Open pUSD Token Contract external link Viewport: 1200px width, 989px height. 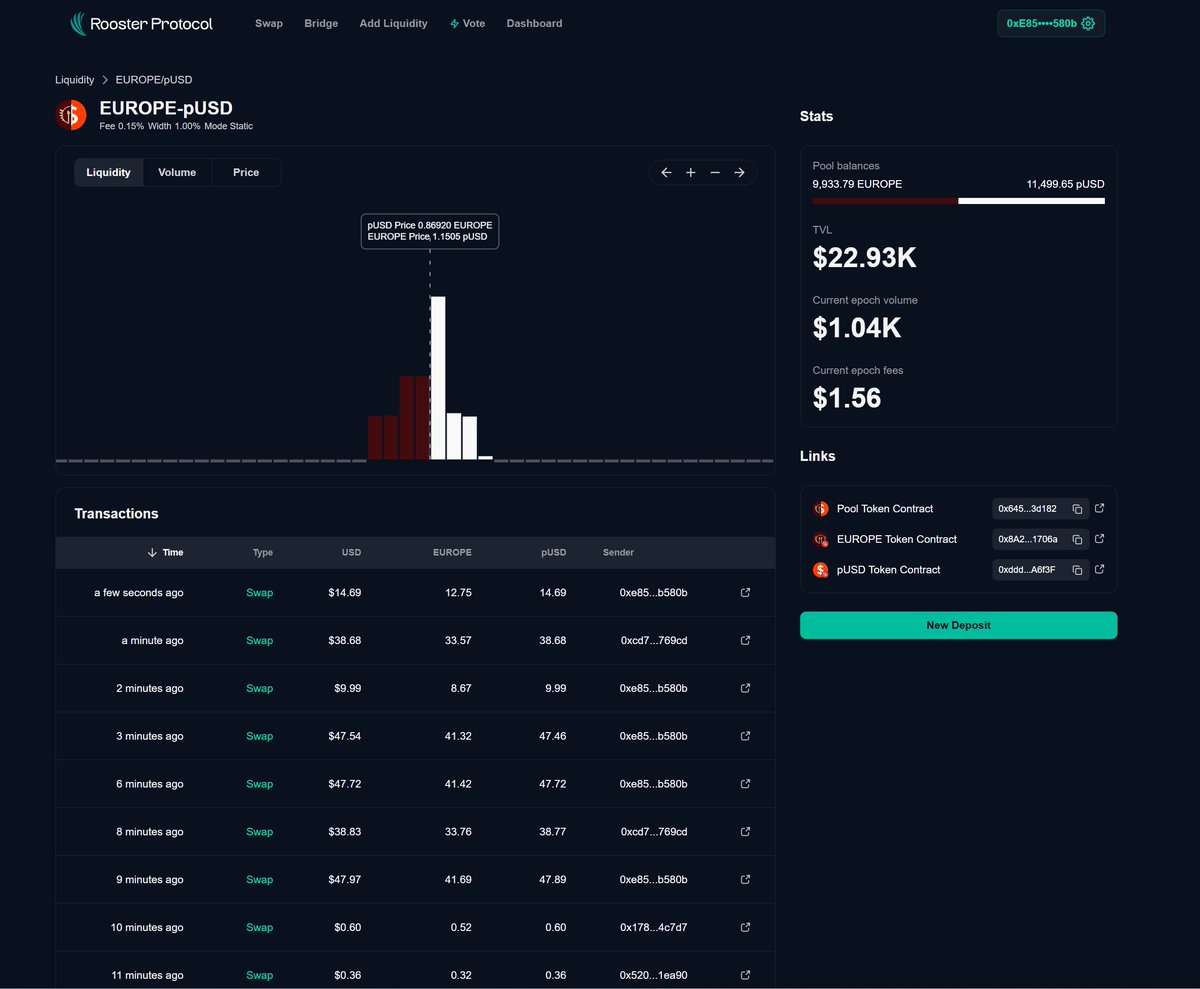coord(1100,569)
